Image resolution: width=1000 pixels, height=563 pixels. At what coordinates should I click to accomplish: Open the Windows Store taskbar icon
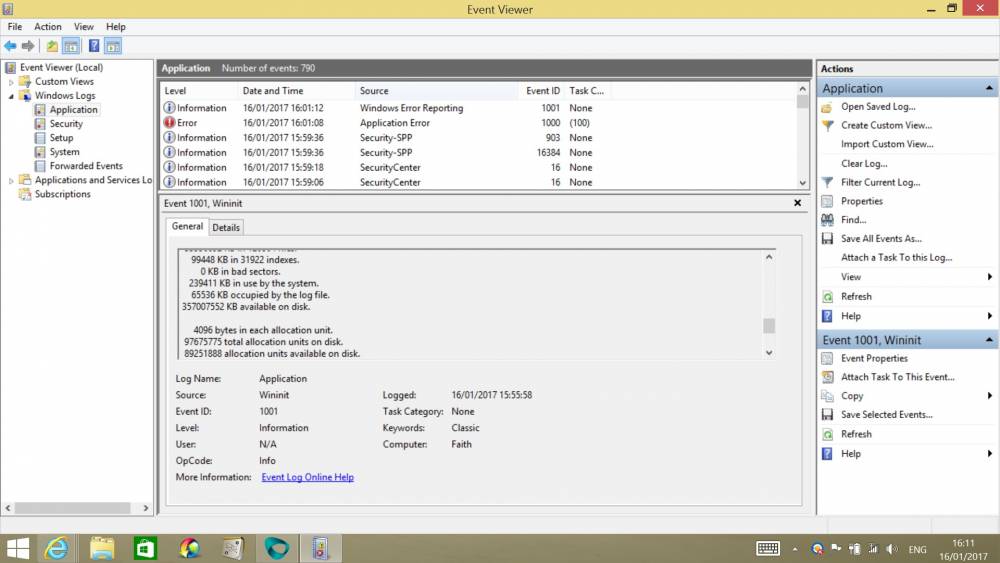tap(145, 548)
